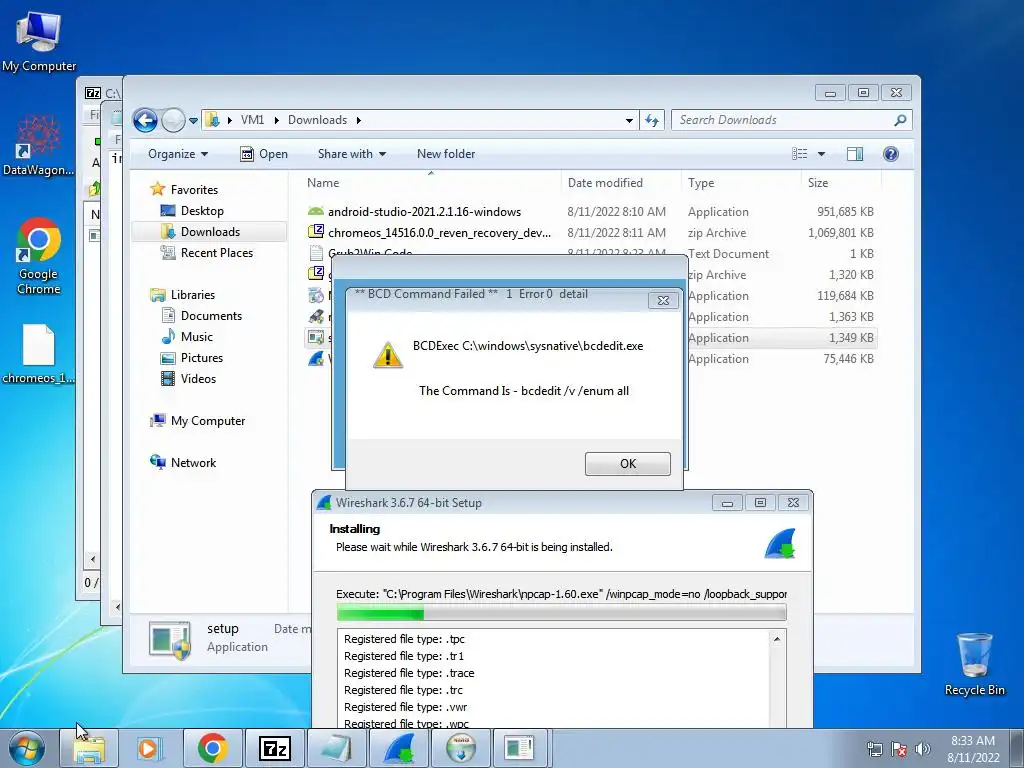Click the volume speaker tray icon

pyautogui.click(x=923, y=749)
